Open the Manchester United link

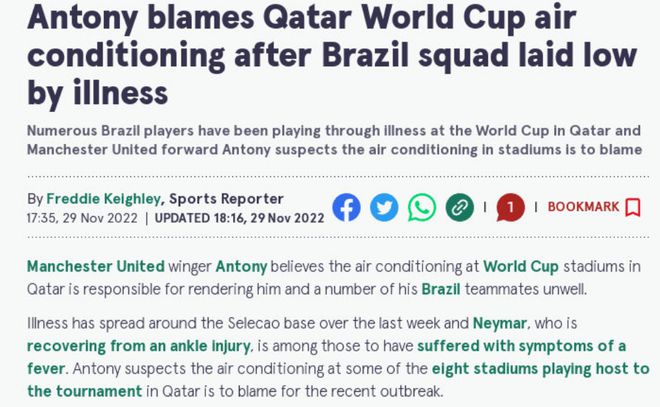pyautogui.click(x=96, y=266)
